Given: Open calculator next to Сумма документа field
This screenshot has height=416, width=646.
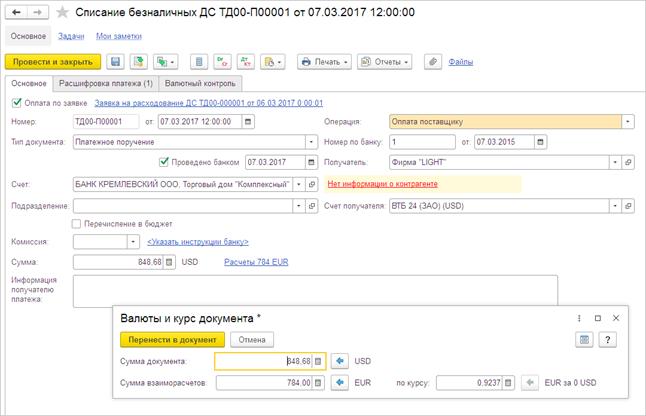Looking at the screenshot, I should pos(319,360).
